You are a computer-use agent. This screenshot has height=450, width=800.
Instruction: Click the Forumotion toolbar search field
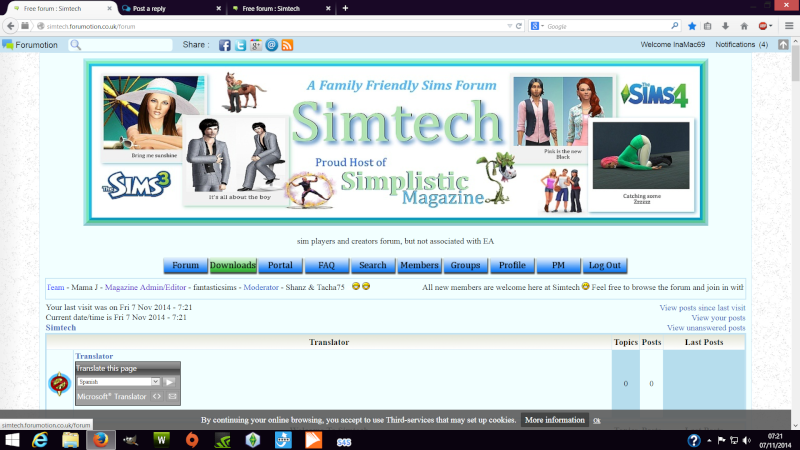tap(120, 45)
